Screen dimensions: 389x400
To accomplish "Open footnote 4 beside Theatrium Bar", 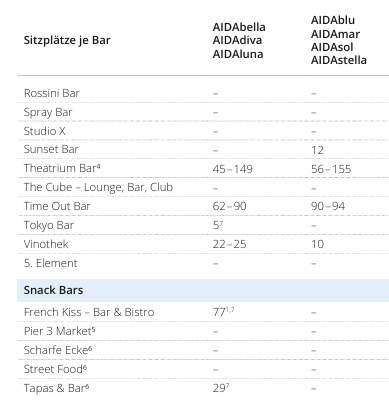I will coord(98,166).
